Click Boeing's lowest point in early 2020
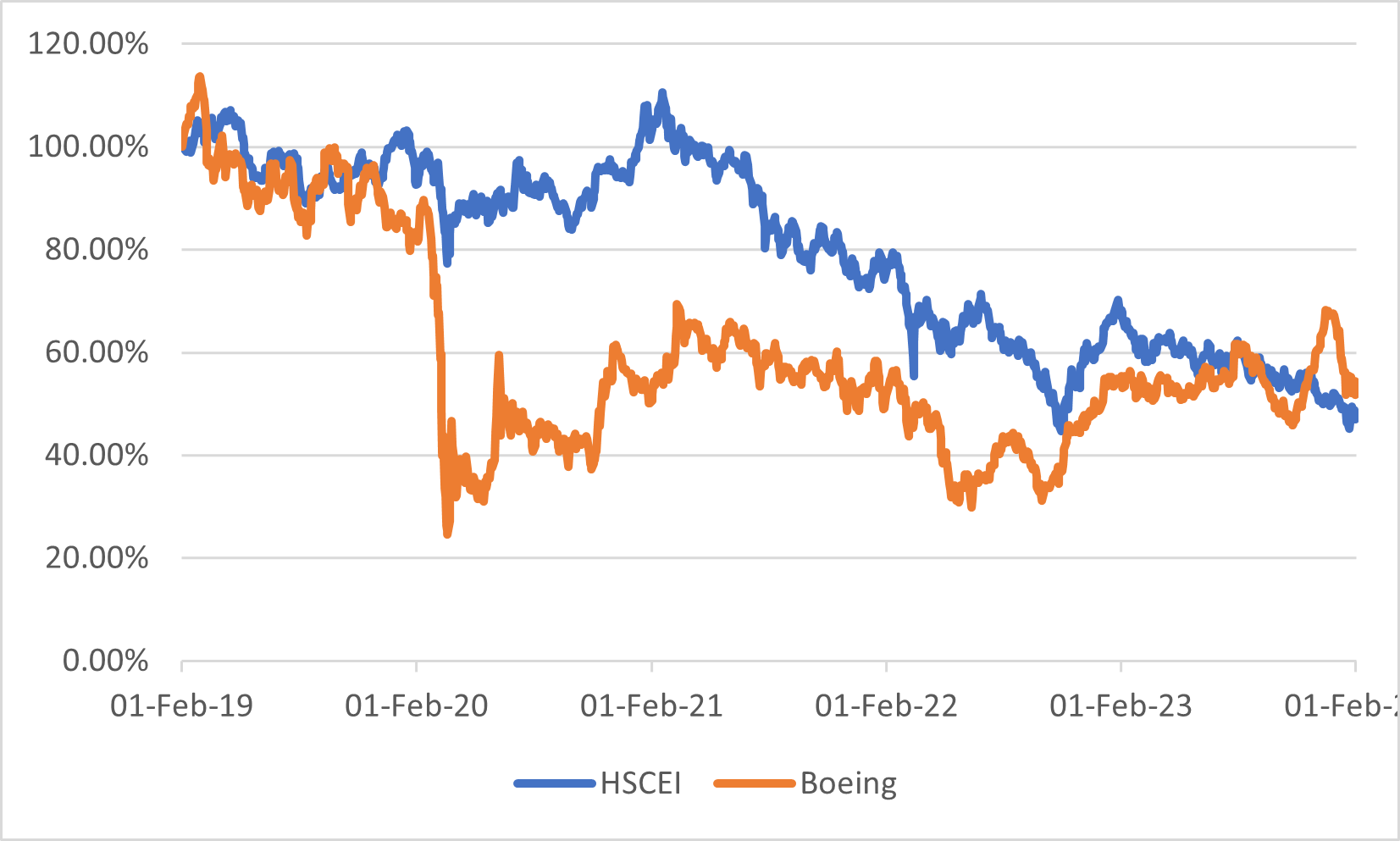The image size is (1400, 841). point(447,534)
